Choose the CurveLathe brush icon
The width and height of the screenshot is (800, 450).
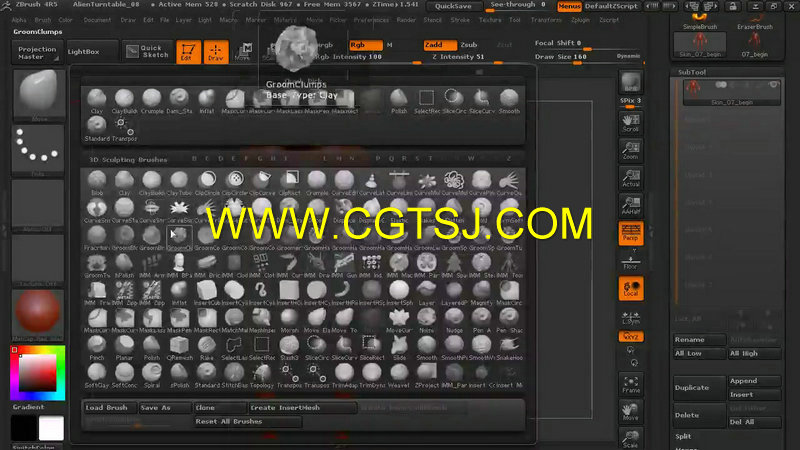[x=371, y=182]
